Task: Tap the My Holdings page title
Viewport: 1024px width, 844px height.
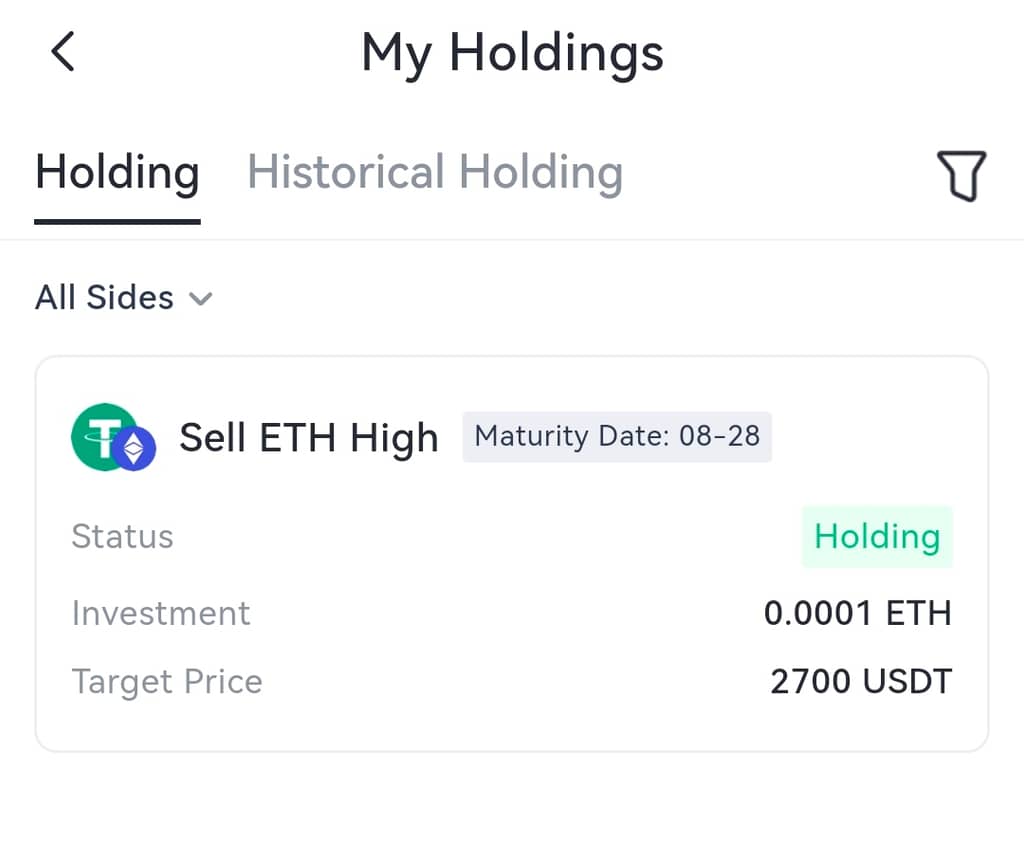Action: coord(512,52)
